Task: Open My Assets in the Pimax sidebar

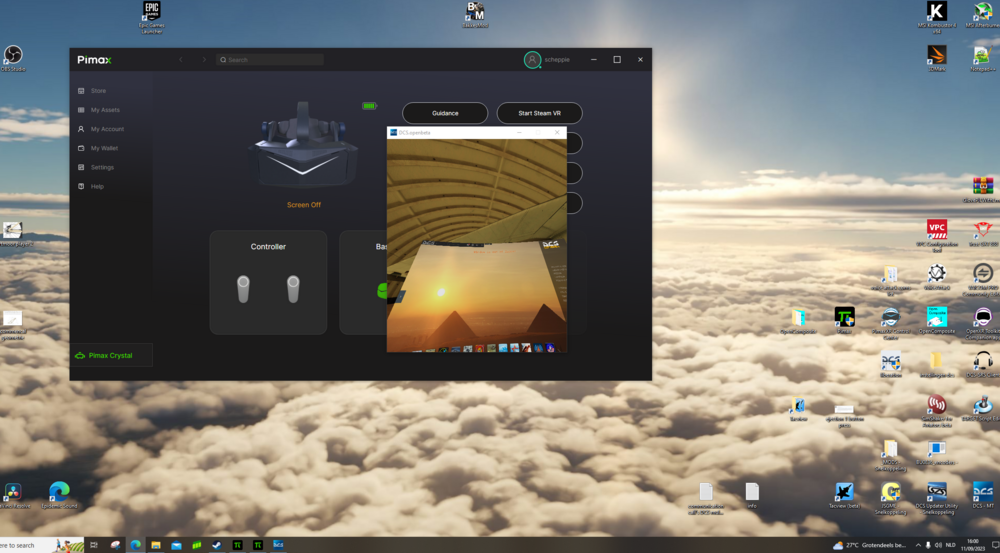Action: point(99,110)
